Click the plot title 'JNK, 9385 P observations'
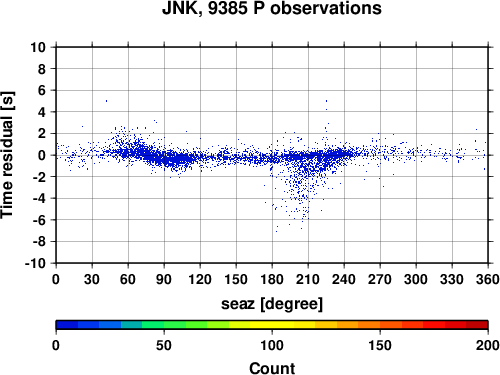Viewport: 500px width, 375px height. 272,9
